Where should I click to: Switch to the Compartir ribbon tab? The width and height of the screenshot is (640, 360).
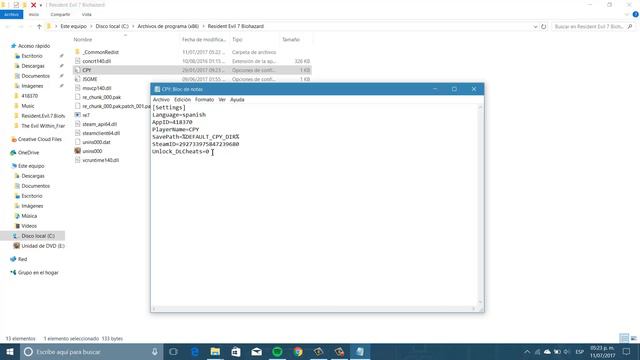pos(60,14)
